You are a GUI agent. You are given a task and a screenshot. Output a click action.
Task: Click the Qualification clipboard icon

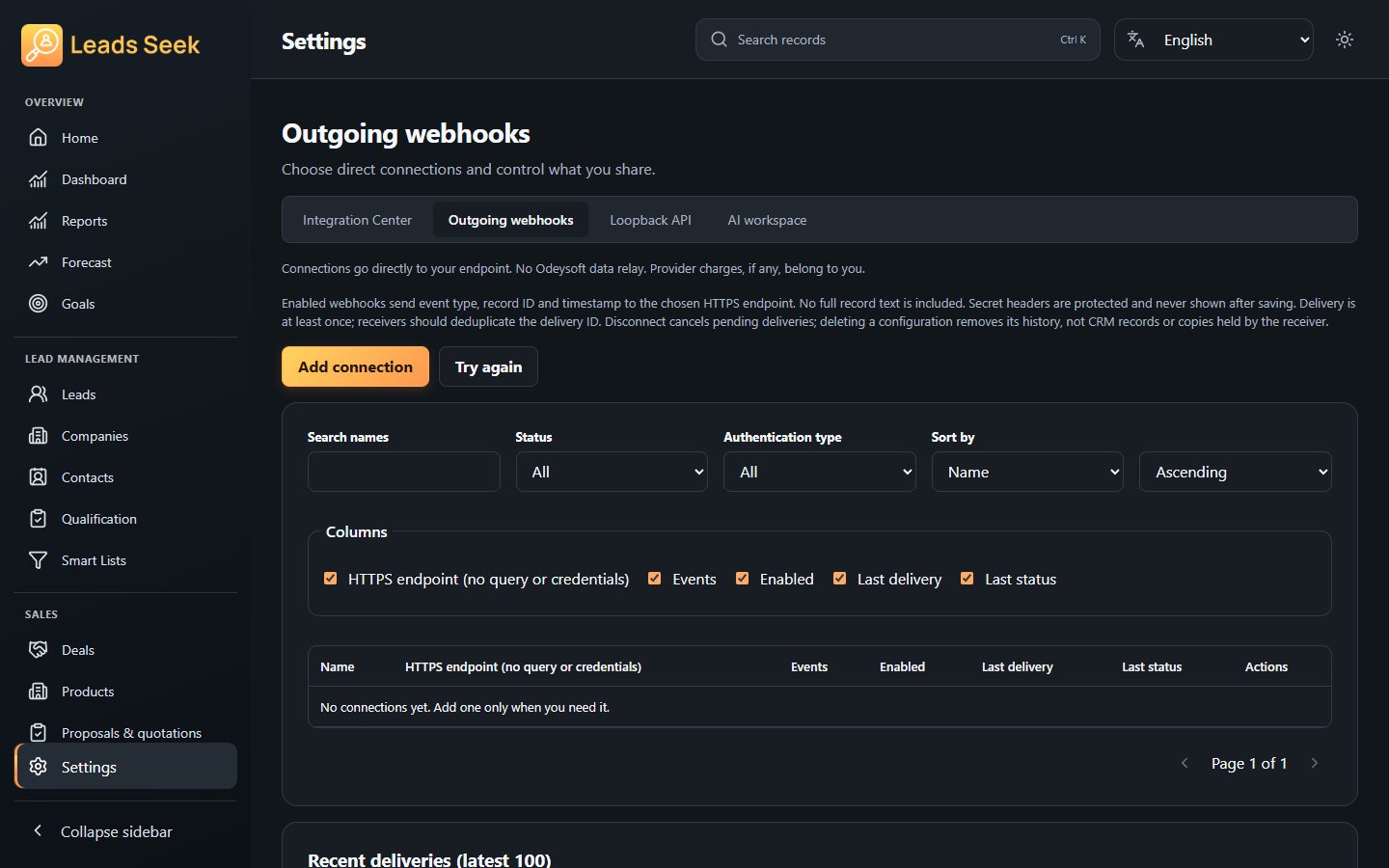(38, 519)
